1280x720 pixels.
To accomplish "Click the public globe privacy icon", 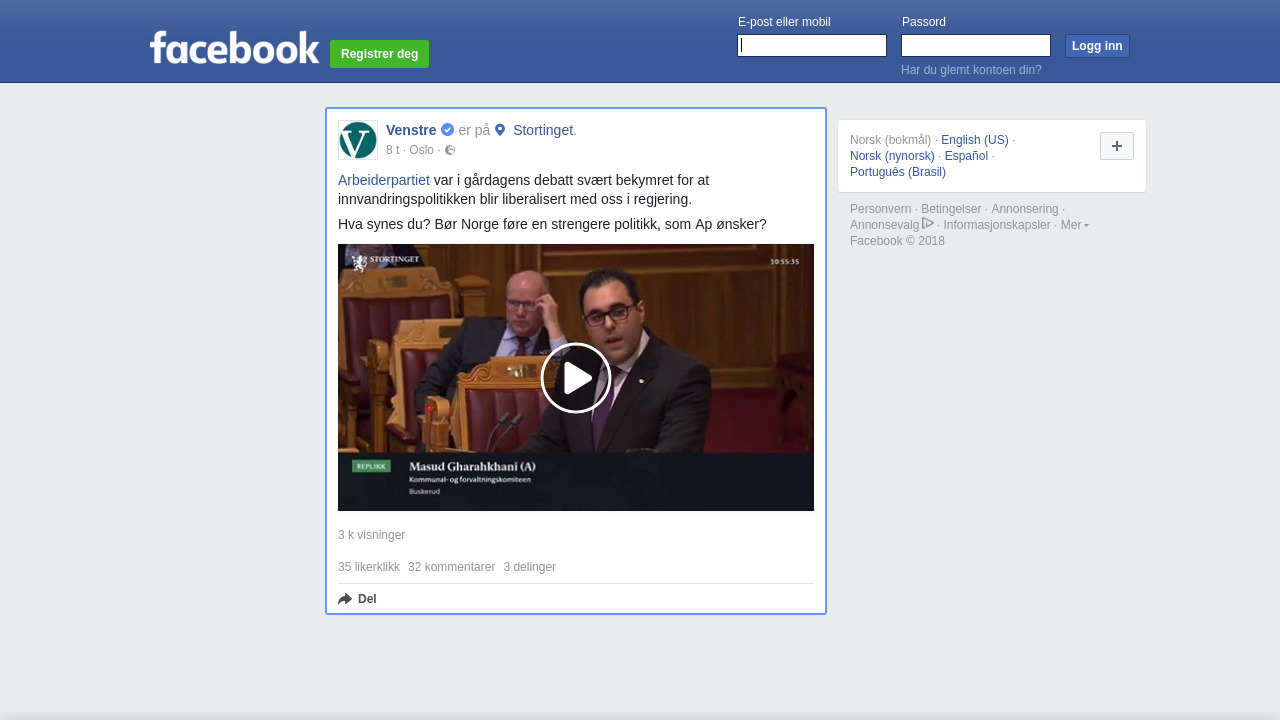I will pyautogui.click(x=450, y=150).
